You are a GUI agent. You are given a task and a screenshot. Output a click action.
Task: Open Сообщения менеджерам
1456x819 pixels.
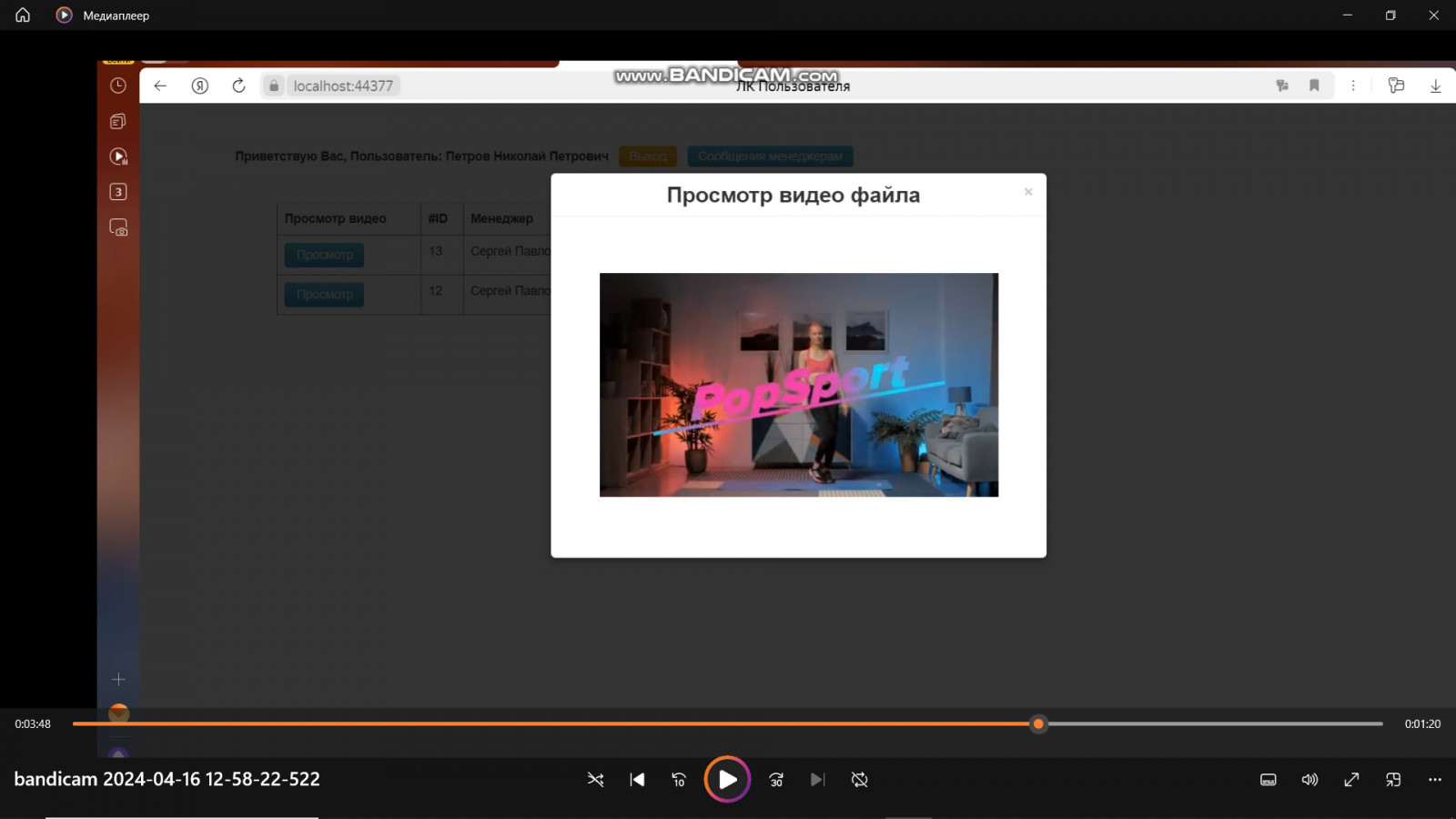click(770, 157)
